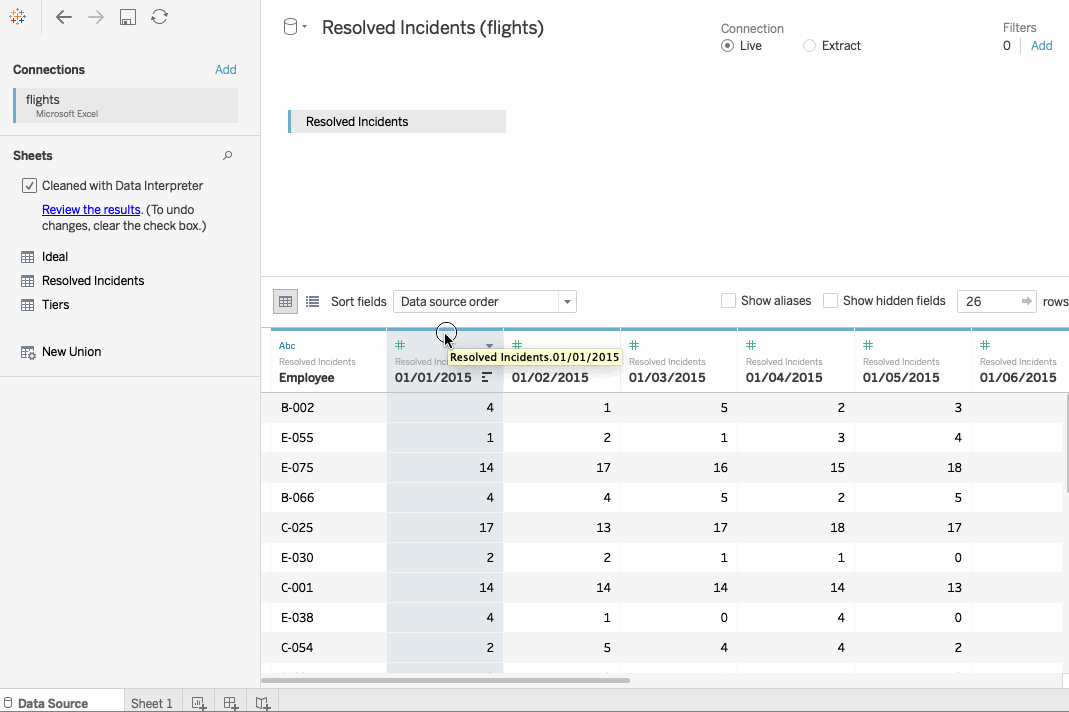This screenshot has width=1069, height=712.
Task: Change data type of 01/04/2015 column
Action: pos(751,345)
